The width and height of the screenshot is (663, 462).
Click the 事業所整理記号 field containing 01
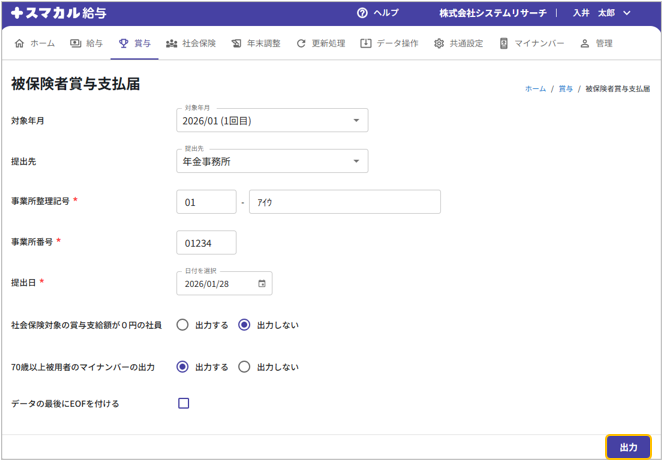point(206,202)
